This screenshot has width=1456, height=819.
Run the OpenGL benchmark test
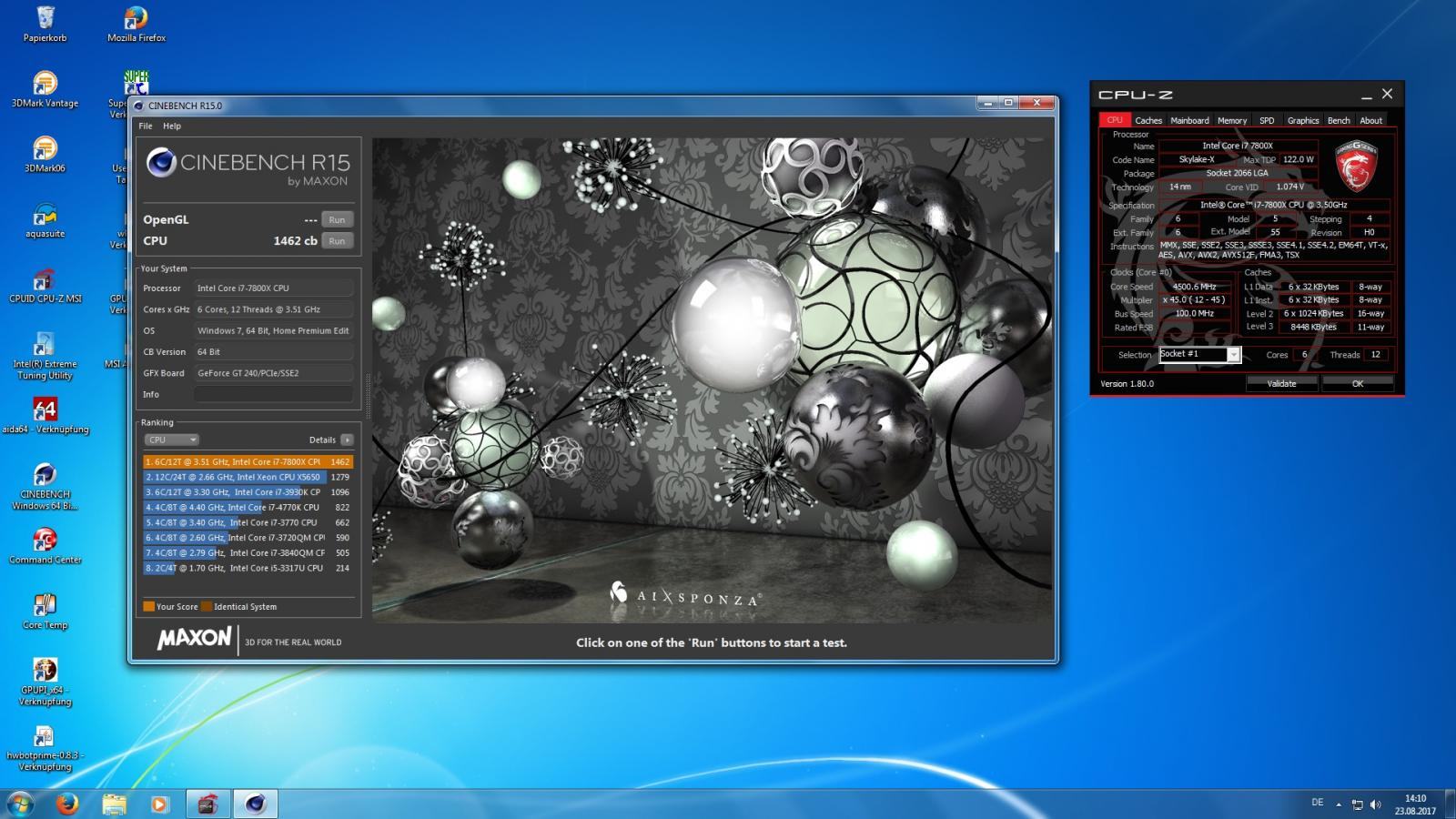(x=337, y=220)
